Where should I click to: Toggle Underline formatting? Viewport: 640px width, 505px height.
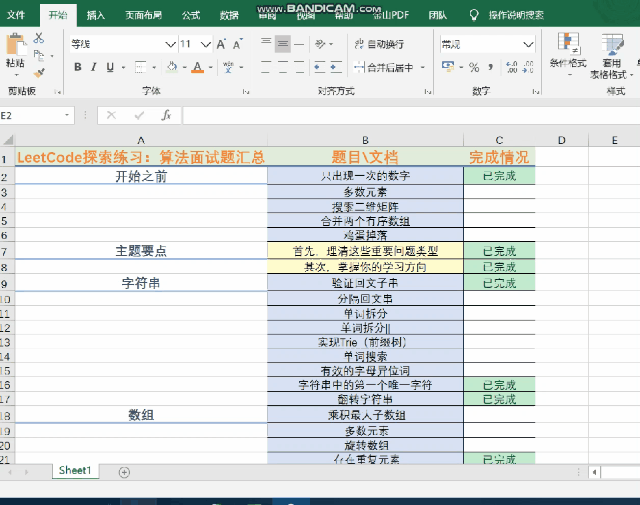[x=110, y=67]
